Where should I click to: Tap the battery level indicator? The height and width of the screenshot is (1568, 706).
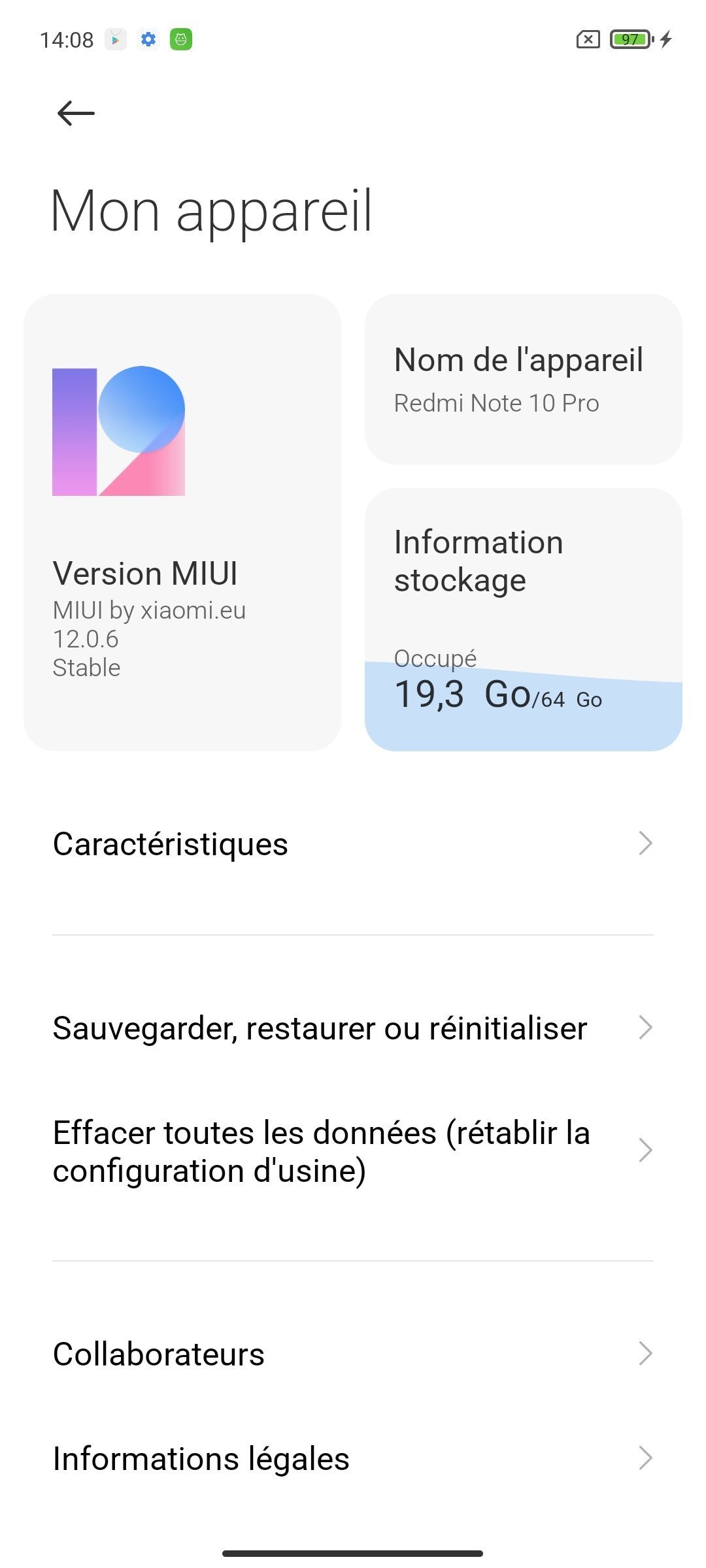(x=631, y=40)
